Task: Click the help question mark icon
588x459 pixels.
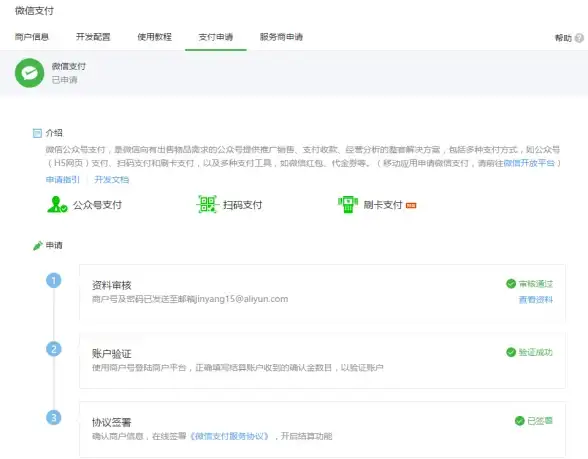Action: 579,38
